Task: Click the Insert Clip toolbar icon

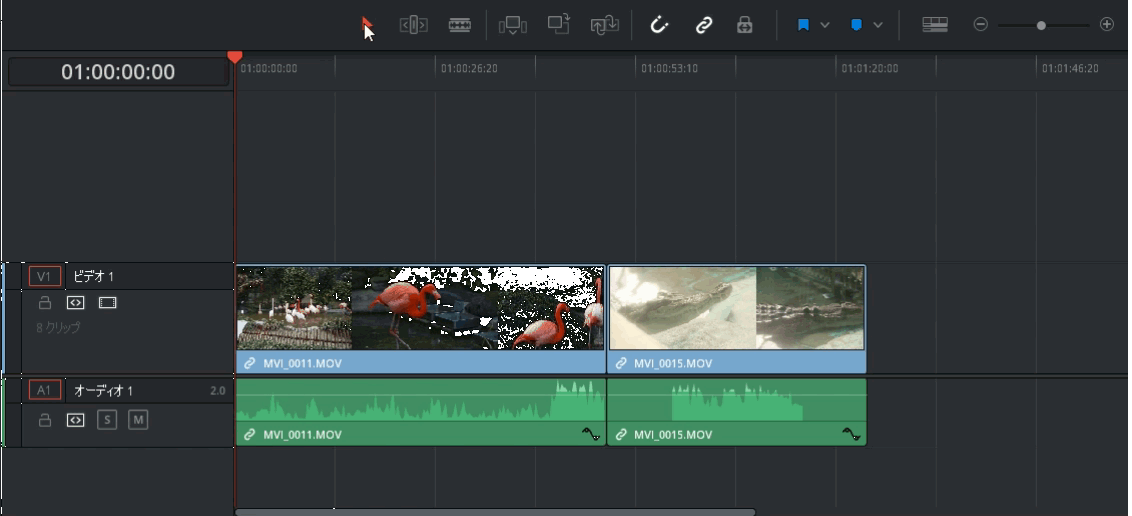Action: point(513,25)
